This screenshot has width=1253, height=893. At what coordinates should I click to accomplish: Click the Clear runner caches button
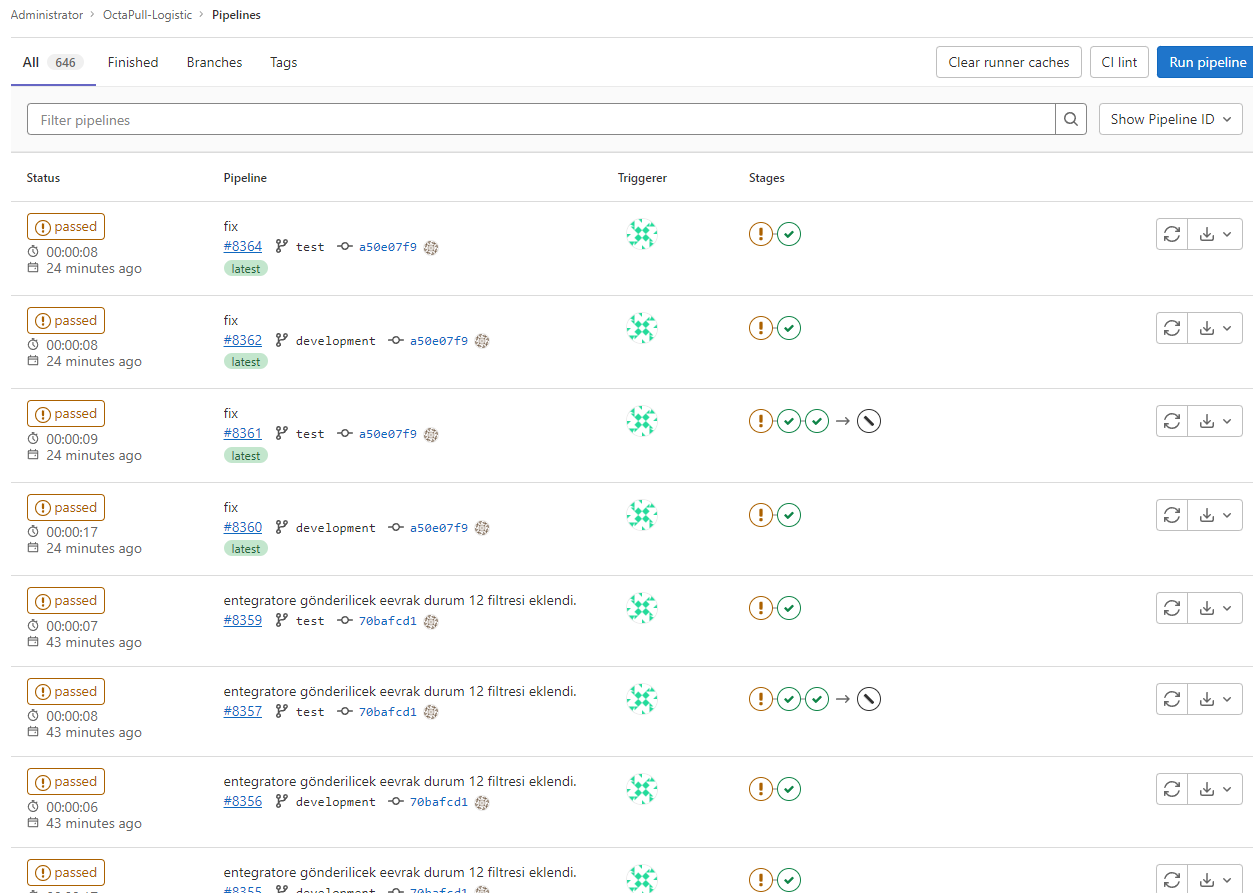click(1008, 61)
